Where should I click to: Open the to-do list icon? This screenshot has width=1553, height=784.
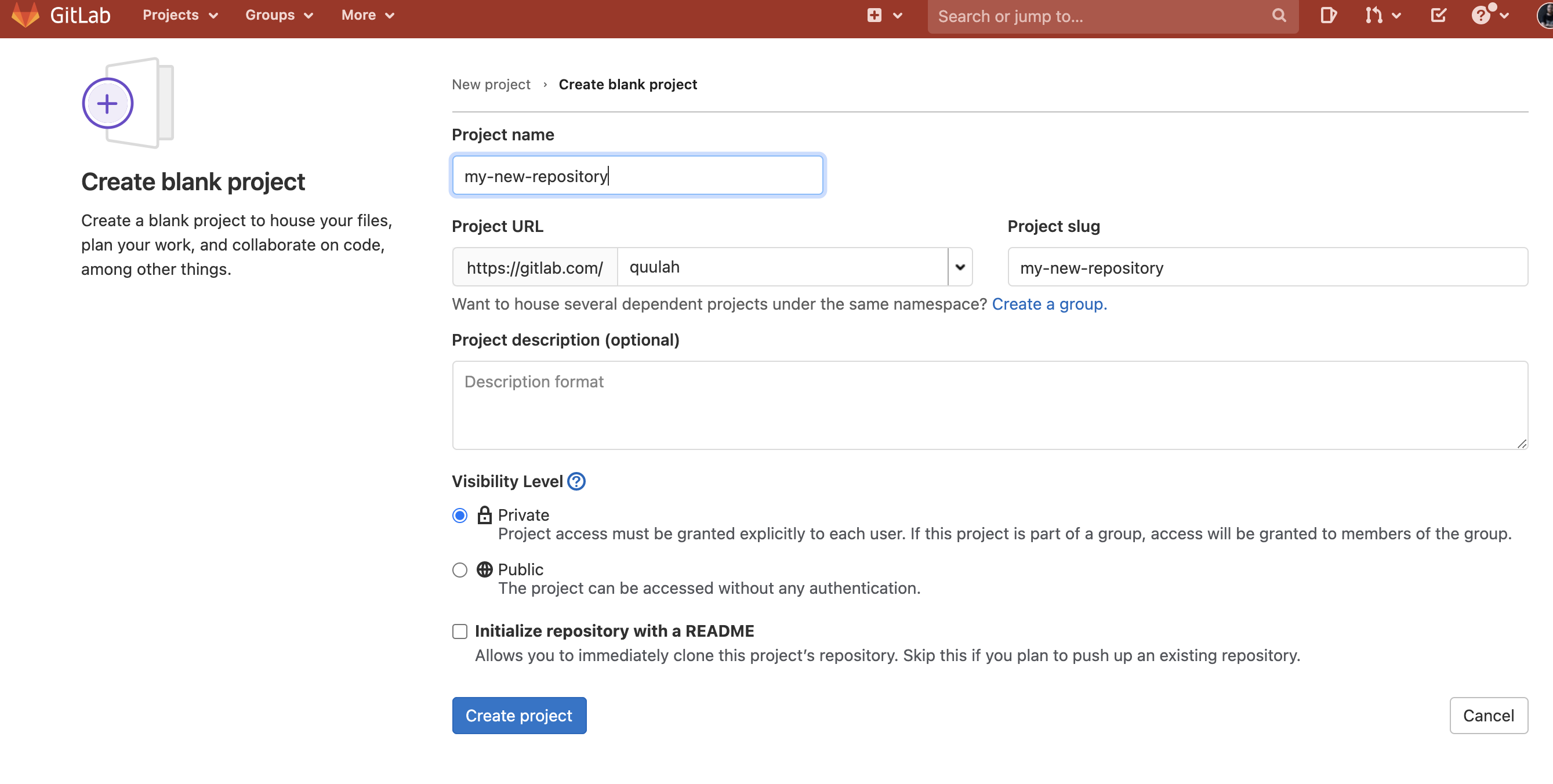point(1438,15)
